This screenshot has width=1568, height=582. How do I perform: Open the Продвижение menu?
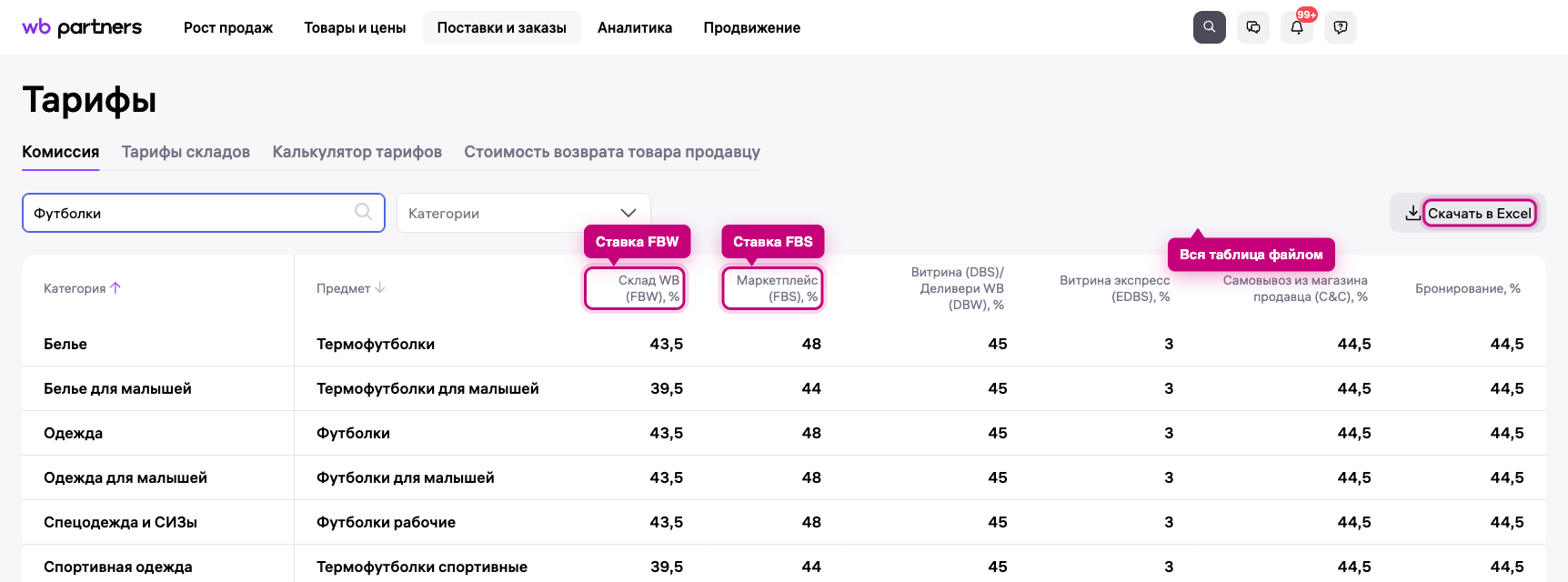(752, 27)
